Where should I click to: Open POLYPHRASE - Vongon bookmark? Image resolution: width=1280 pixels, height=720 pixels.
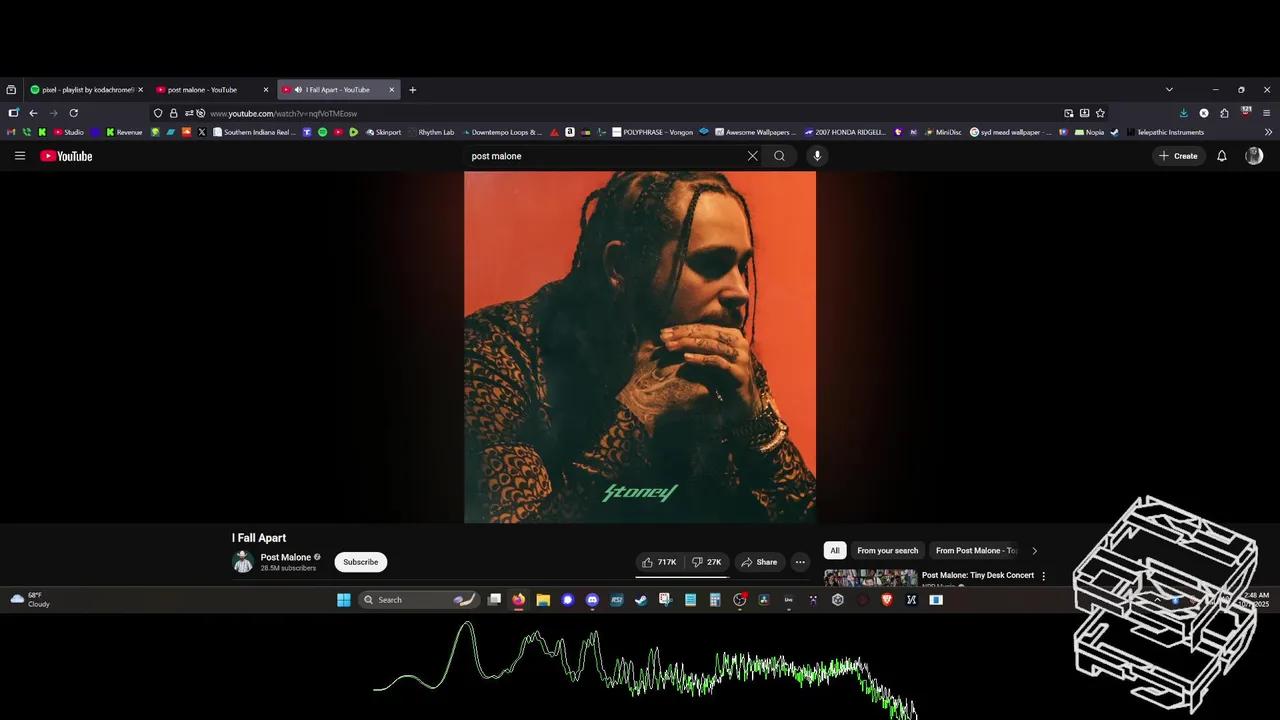click(x=652, y=132)
